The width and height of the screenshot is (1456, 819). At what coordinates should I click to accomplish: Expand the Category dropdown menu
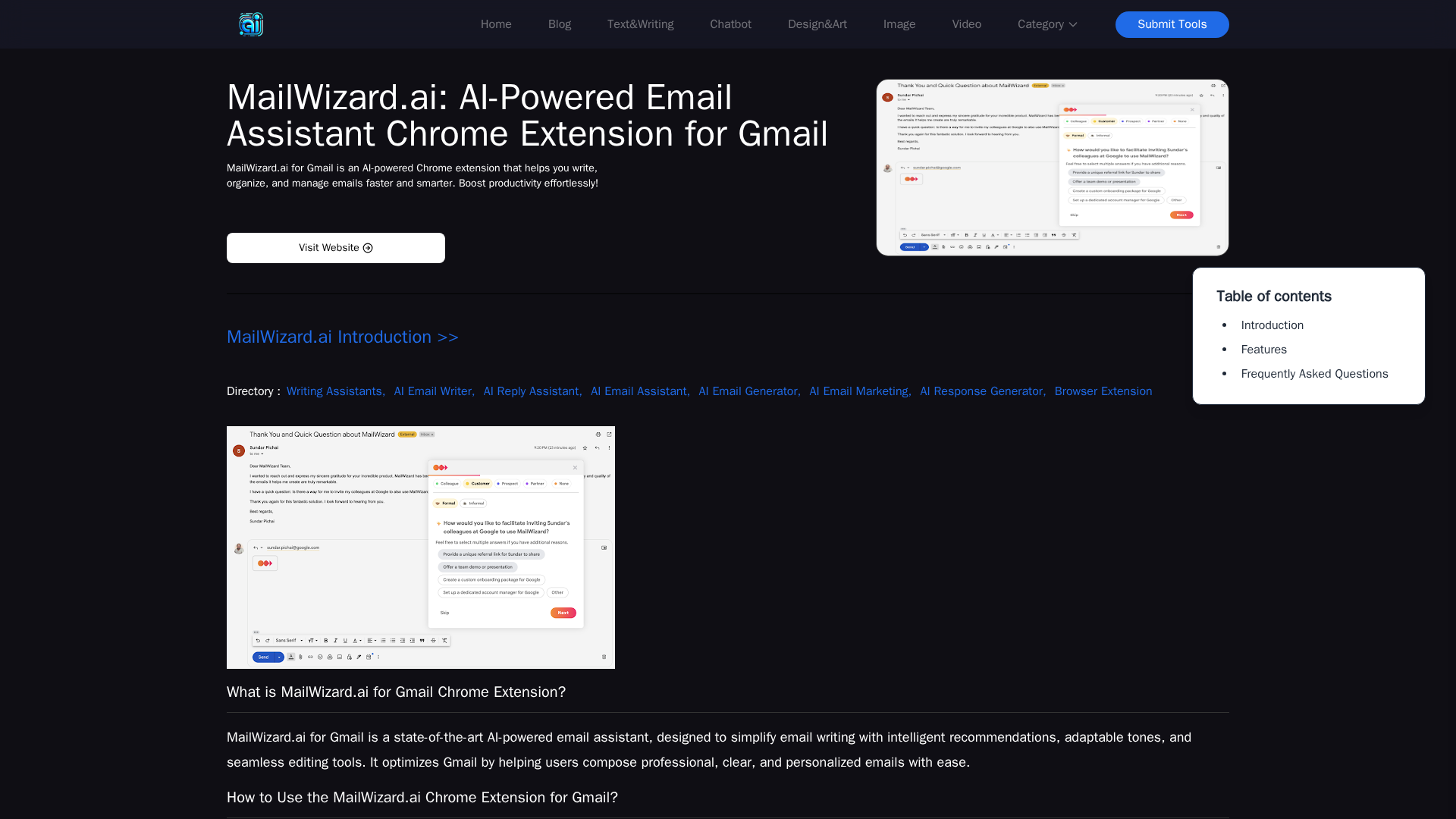coord(1046,24)
